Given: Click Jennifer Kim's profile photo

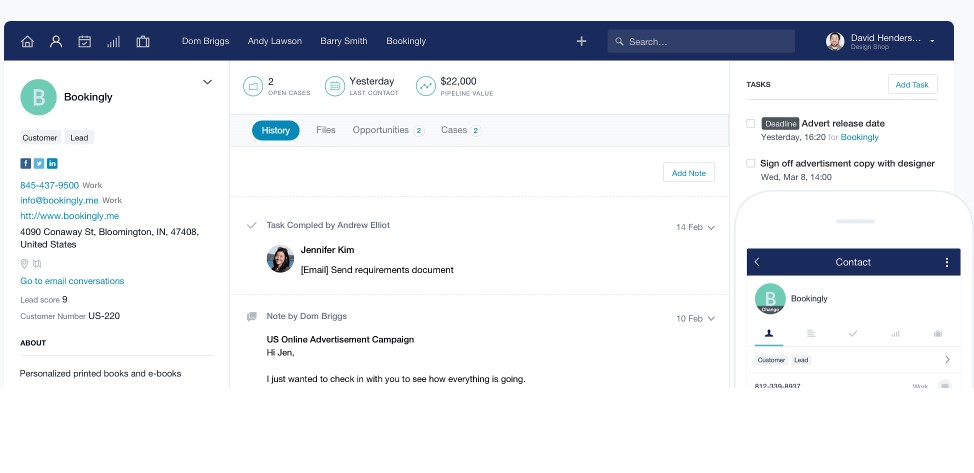Looking at the screenshot, I should coord(280,259).
